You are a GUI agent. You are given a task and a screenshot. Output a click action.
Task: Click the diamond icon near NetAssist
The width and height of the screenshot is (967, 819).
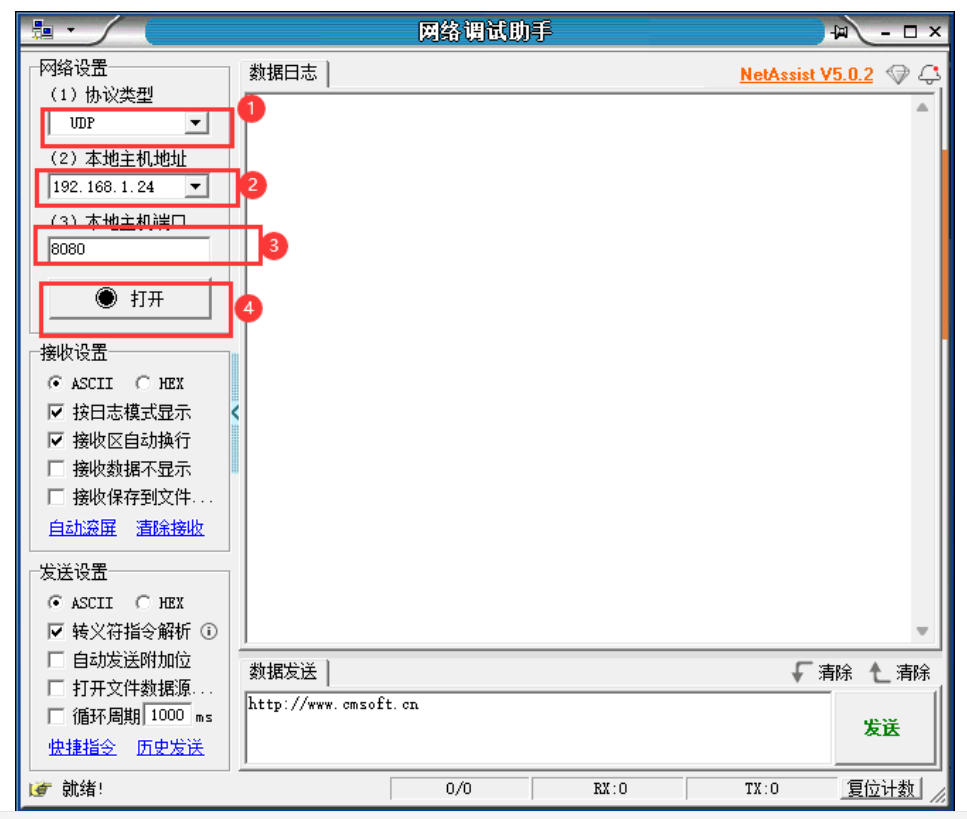(x=897, y=75)
